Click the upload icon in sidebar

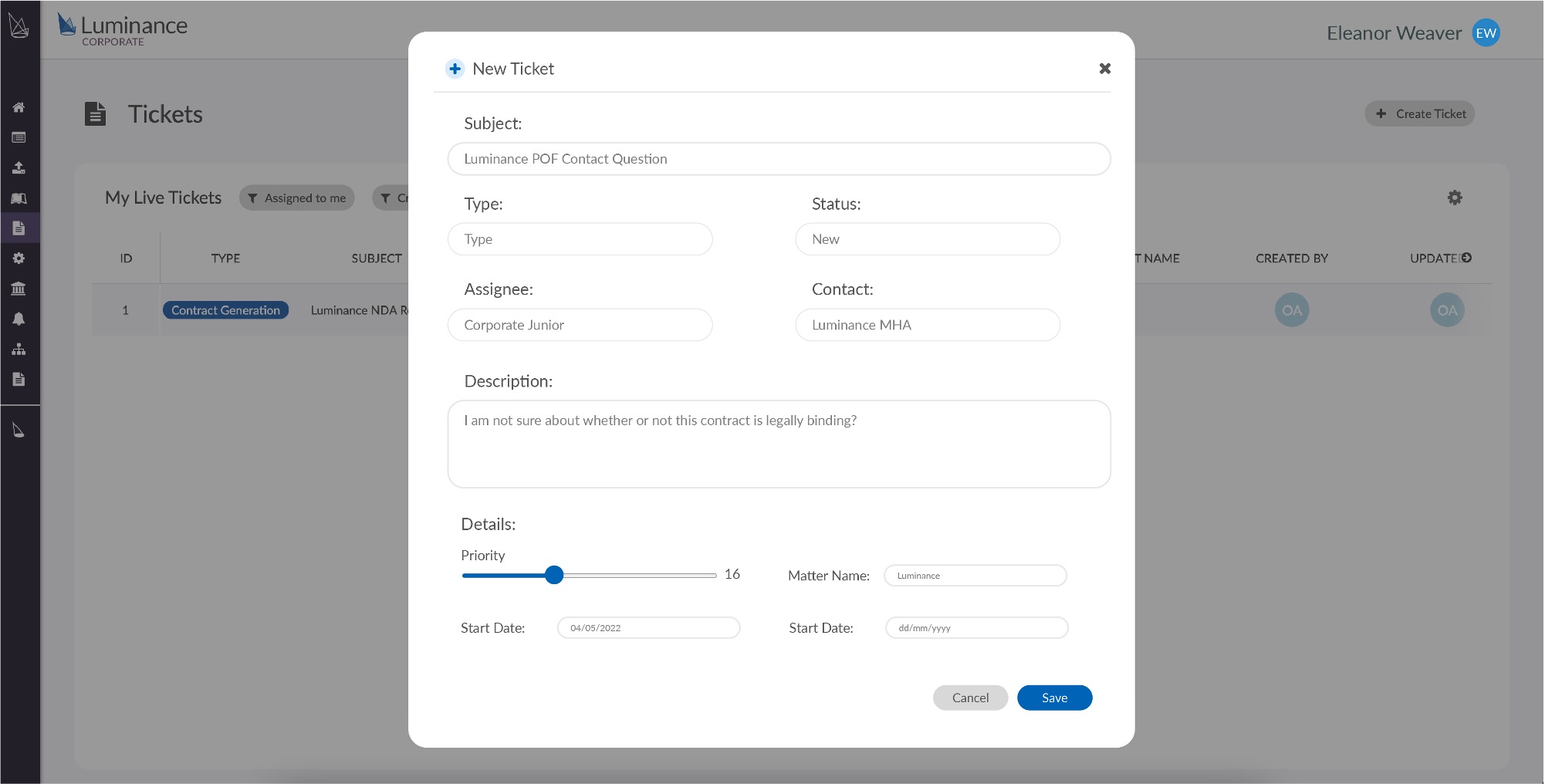tap(19, 167)
